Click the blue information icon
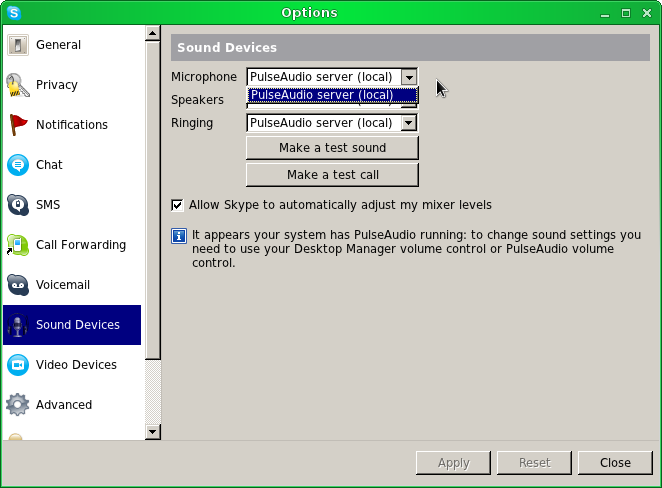This screenshot has height=488, width=662. point(179,236)
